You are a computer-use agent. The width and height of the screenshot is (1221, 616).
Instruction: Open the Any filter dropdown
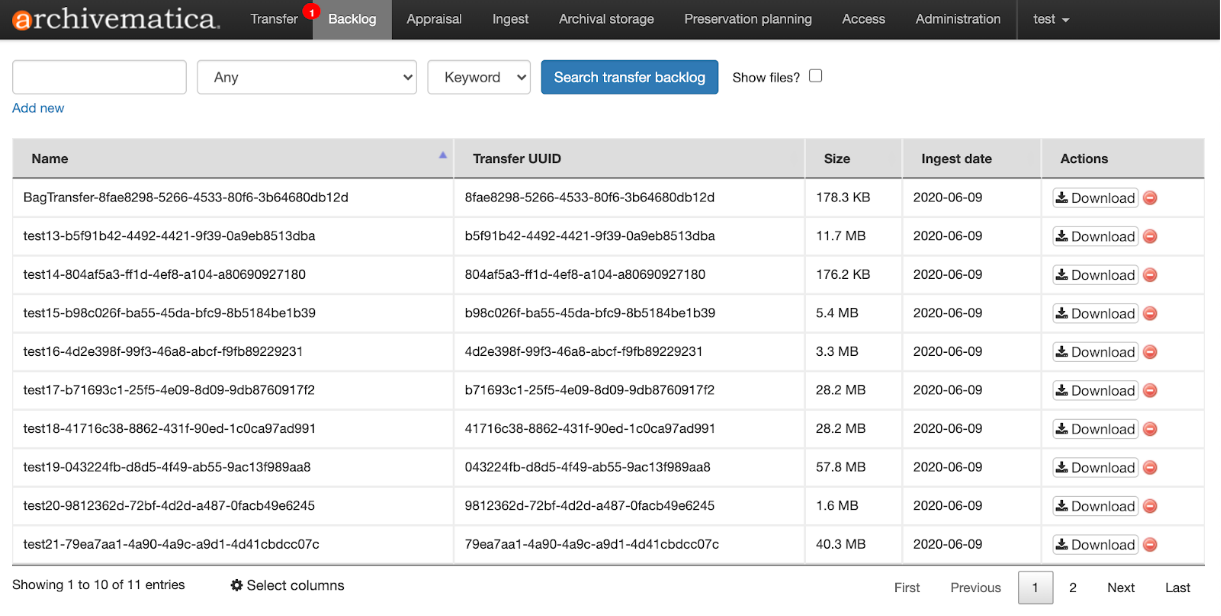tap(306, 77)
